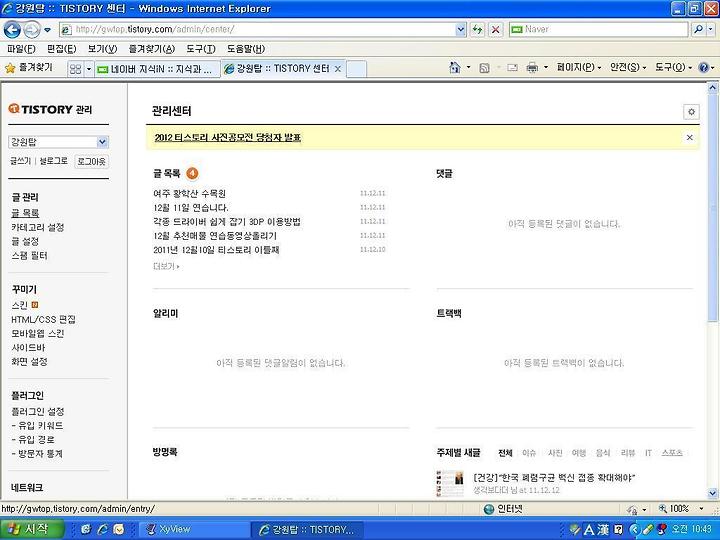Viewport: 720px width, 540px height.
Task: Open the 즐겨찾기(A) menu
Action: pyautogui.click(x=152, y=49)
